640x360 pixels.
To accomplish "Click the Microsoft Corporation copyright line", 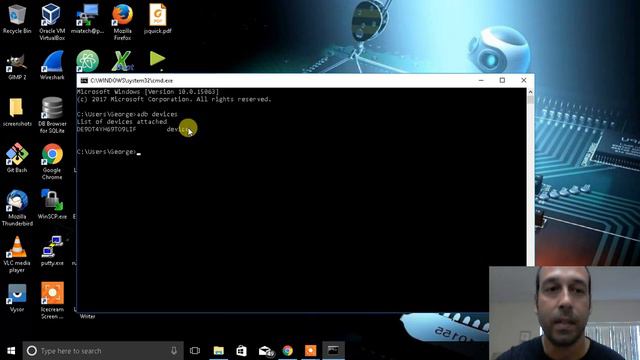I will point(174,99).
